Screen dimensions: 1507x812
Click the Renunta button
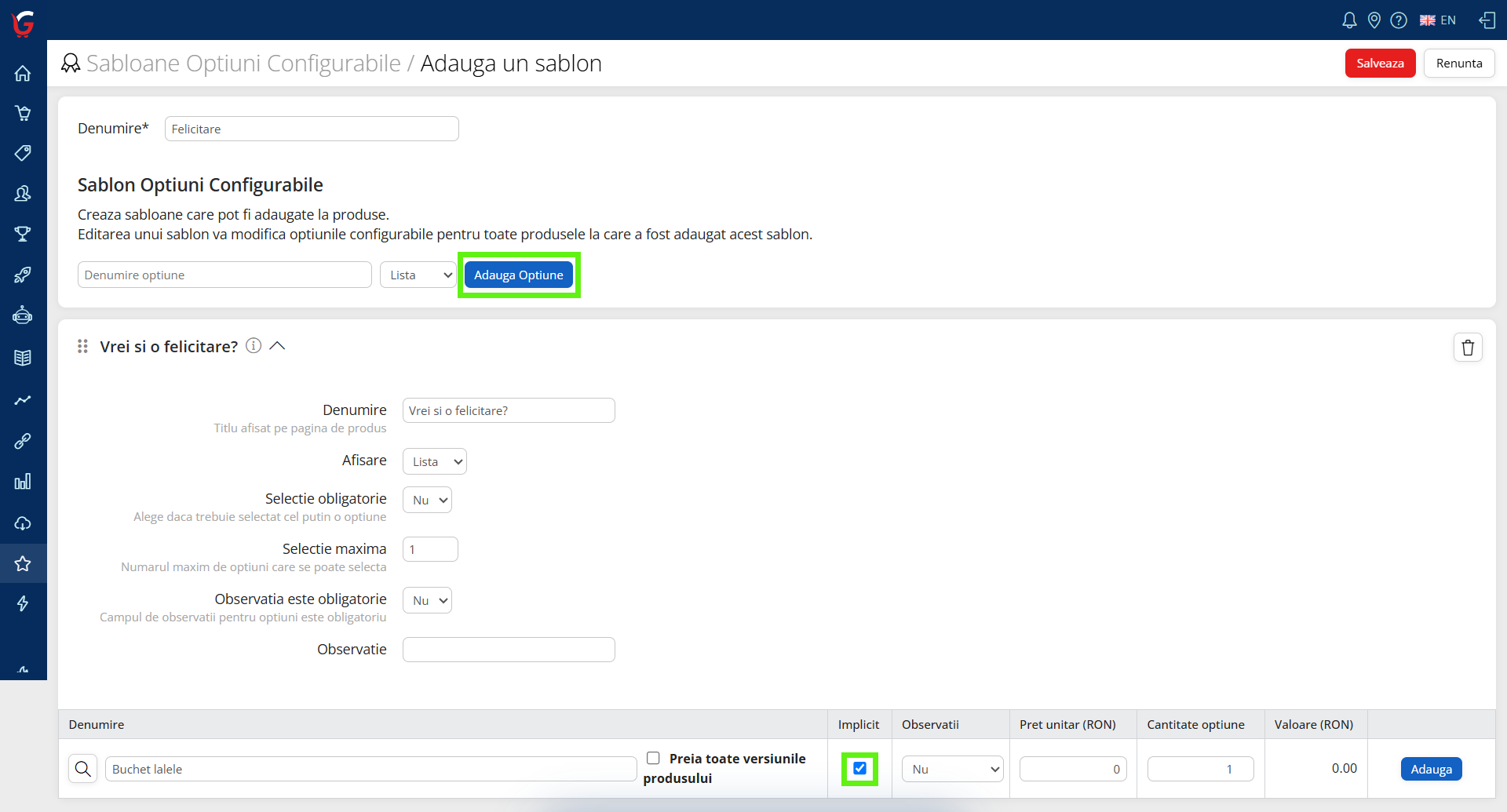click(x=1459, y=64)
